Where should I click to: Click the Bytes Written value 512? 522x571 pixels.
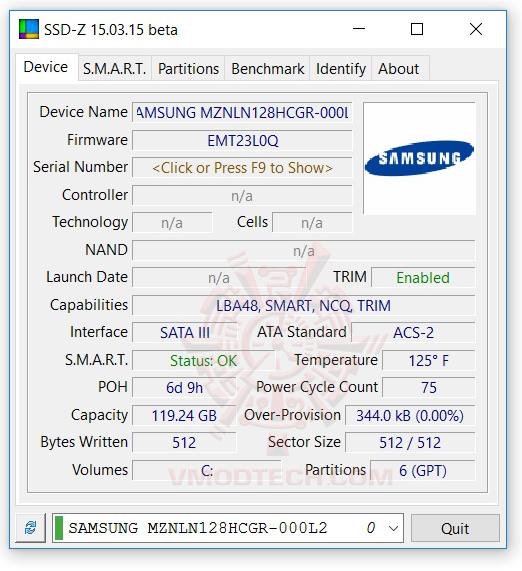coord(184,442)
